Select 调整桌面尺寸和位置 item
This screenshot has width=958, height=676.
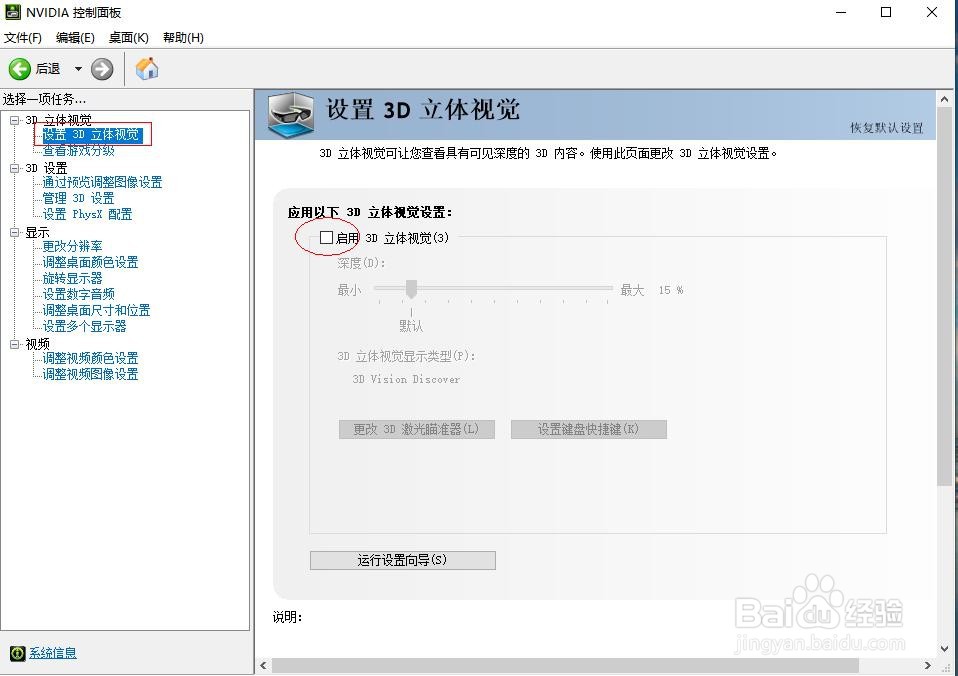(x=96, y=310)
